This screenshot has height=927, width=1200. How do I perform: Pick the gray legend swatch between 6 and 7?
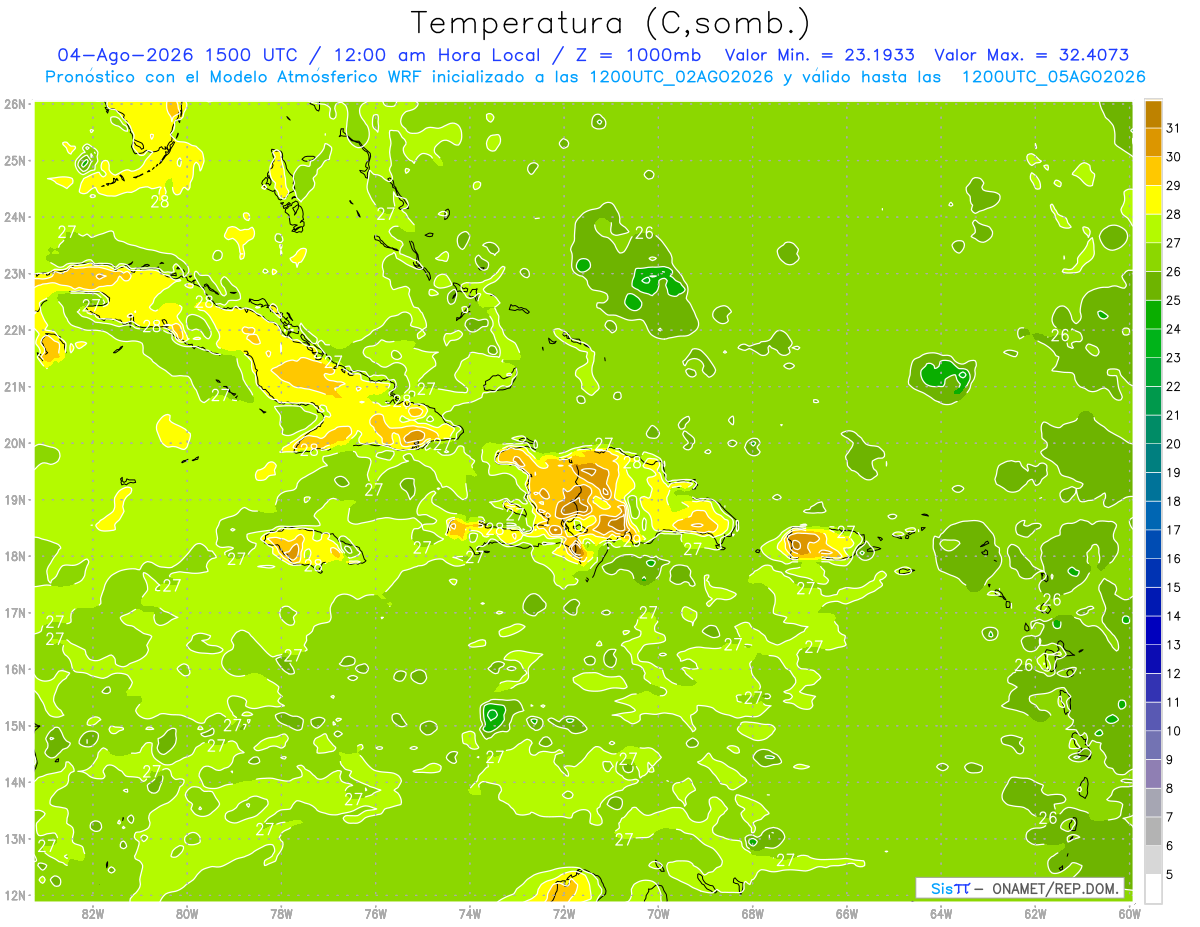pyautogui.click(x=1153, y=831)
